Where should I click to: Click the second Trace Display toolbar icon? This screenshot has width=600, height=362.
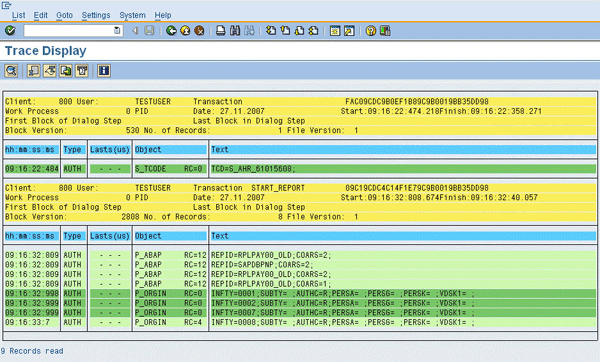click(x=34, y=71)
